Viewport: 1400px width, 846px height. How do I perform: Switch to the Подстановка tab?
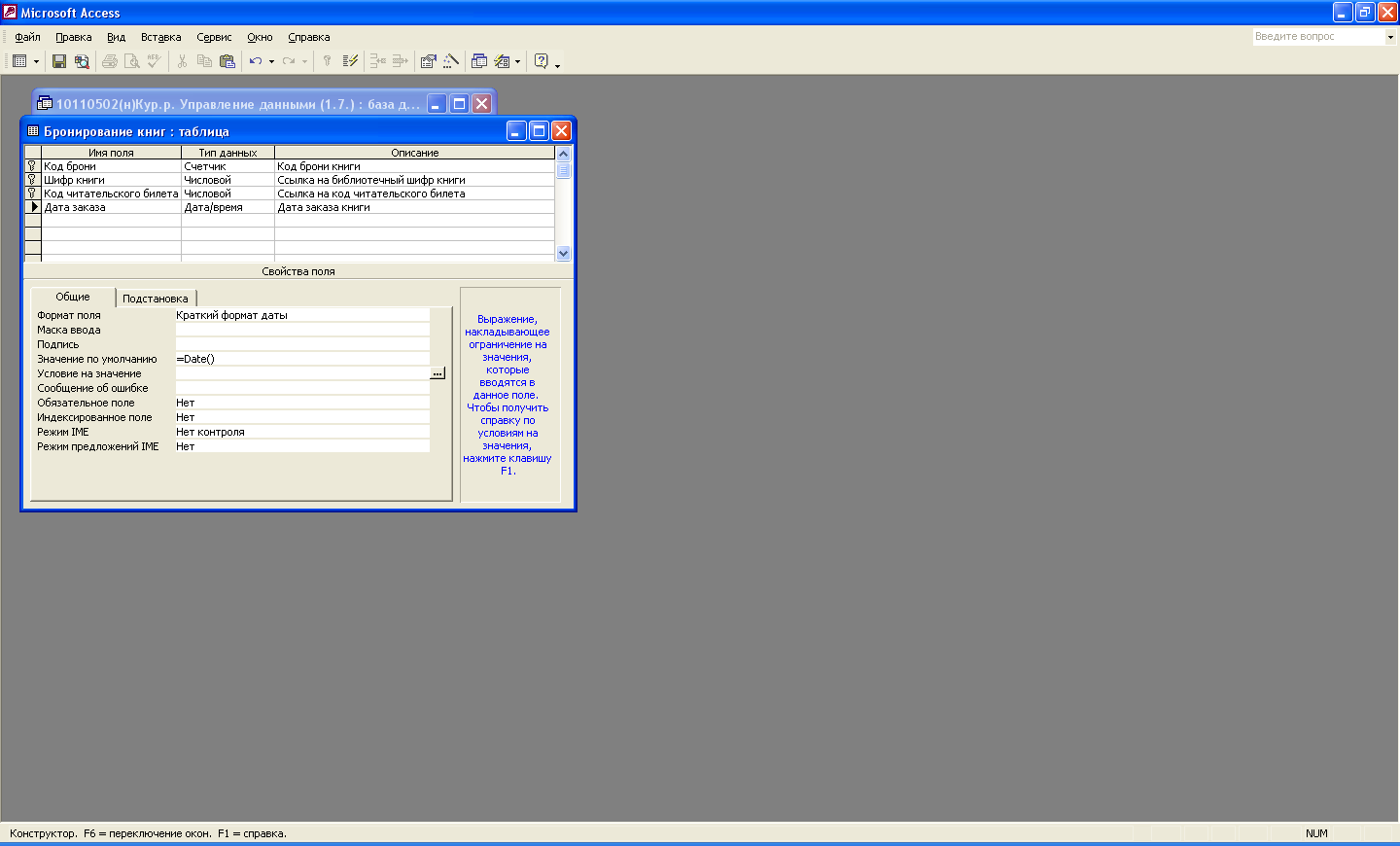click(156, 299)
